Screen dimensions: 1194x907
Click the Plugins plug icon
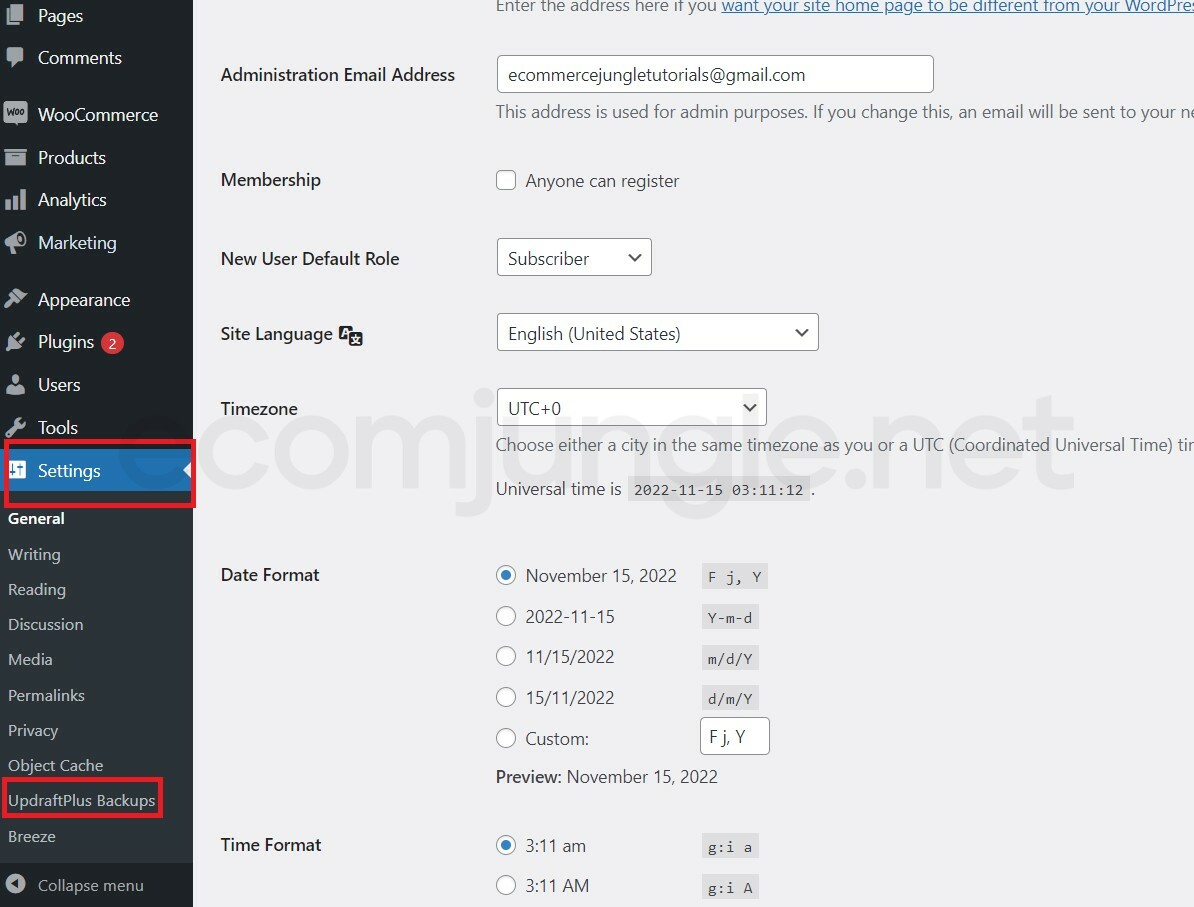[15, 342]
